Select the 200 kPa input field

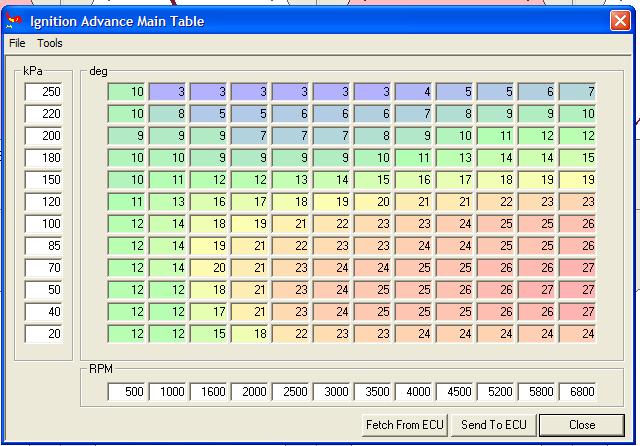[43, 135]
